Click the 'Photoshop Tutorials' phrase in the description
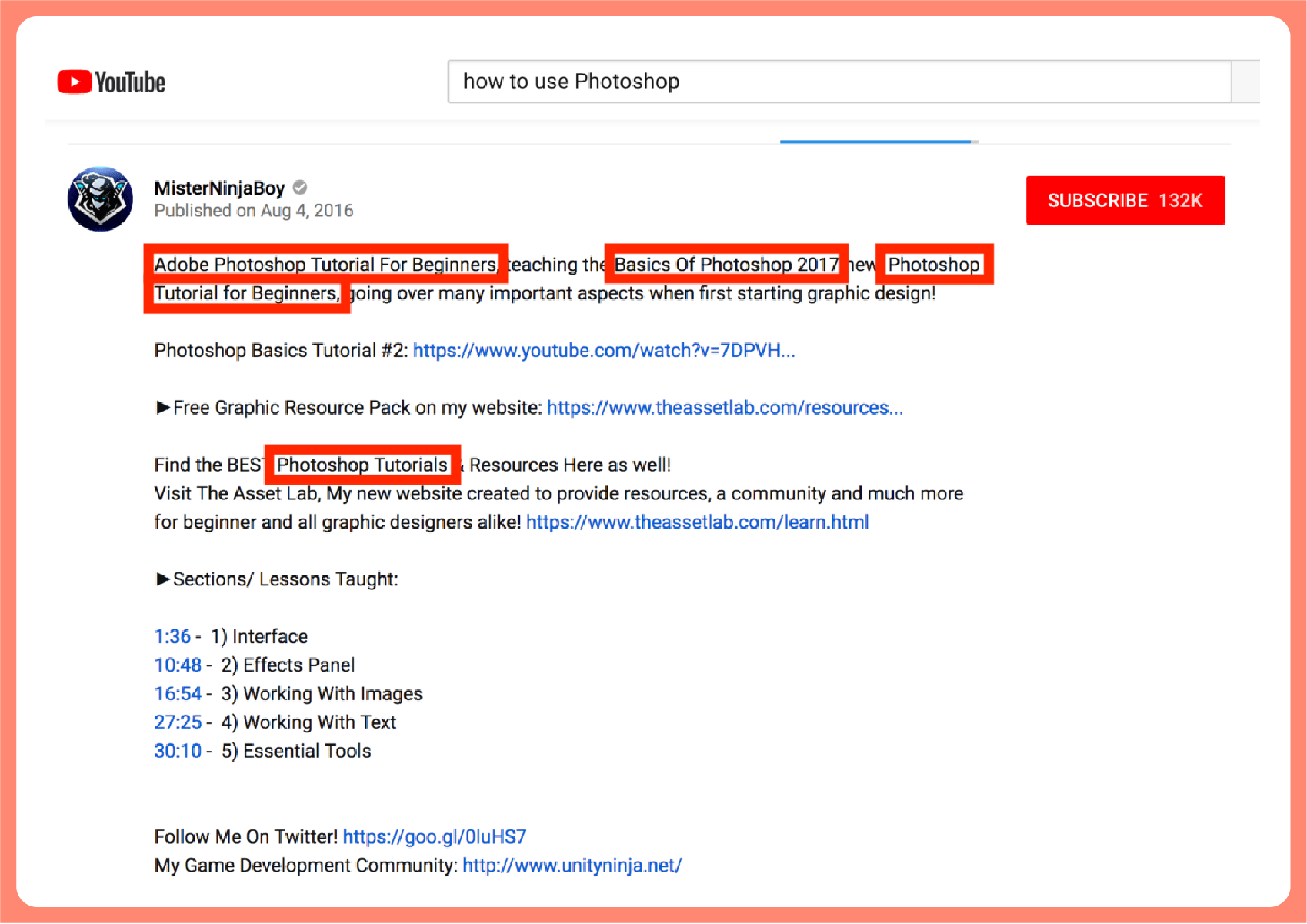 [x=362, y=465]
